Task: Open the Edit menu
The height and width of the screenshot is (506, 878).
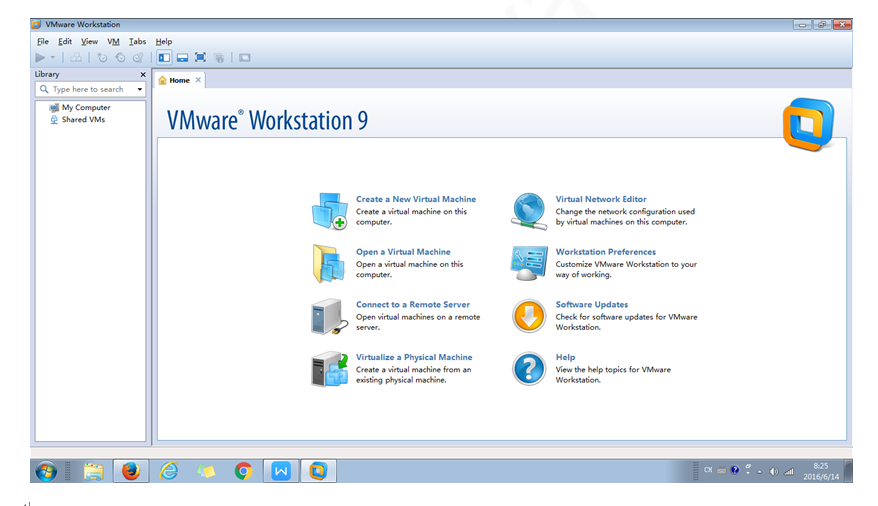Action: pyautogui.click(x=65, y=41)
